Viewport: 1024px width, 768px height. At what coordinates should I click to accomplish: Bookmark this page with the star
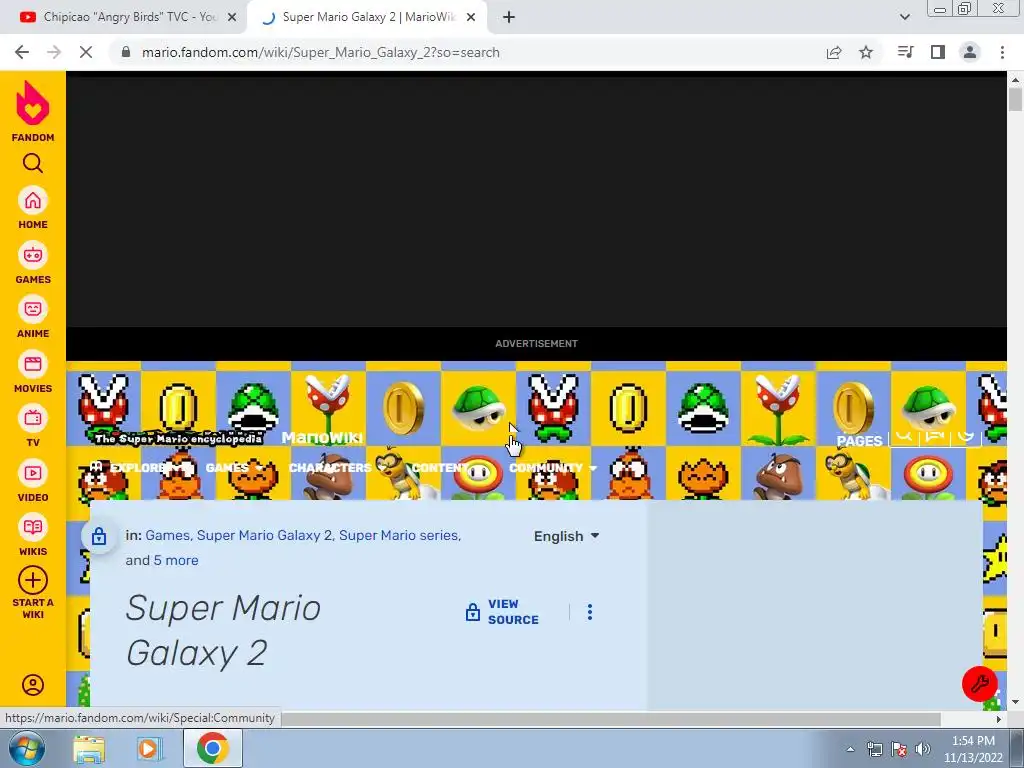866,52
